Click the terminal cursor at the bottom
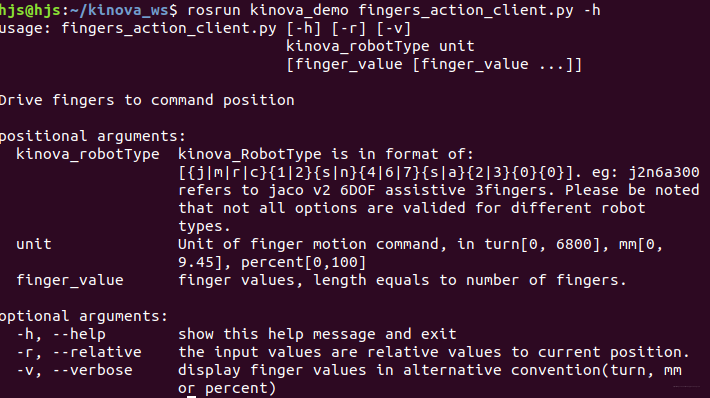The height and width of the screenshot is (398, 710). [x=192, y=397]
